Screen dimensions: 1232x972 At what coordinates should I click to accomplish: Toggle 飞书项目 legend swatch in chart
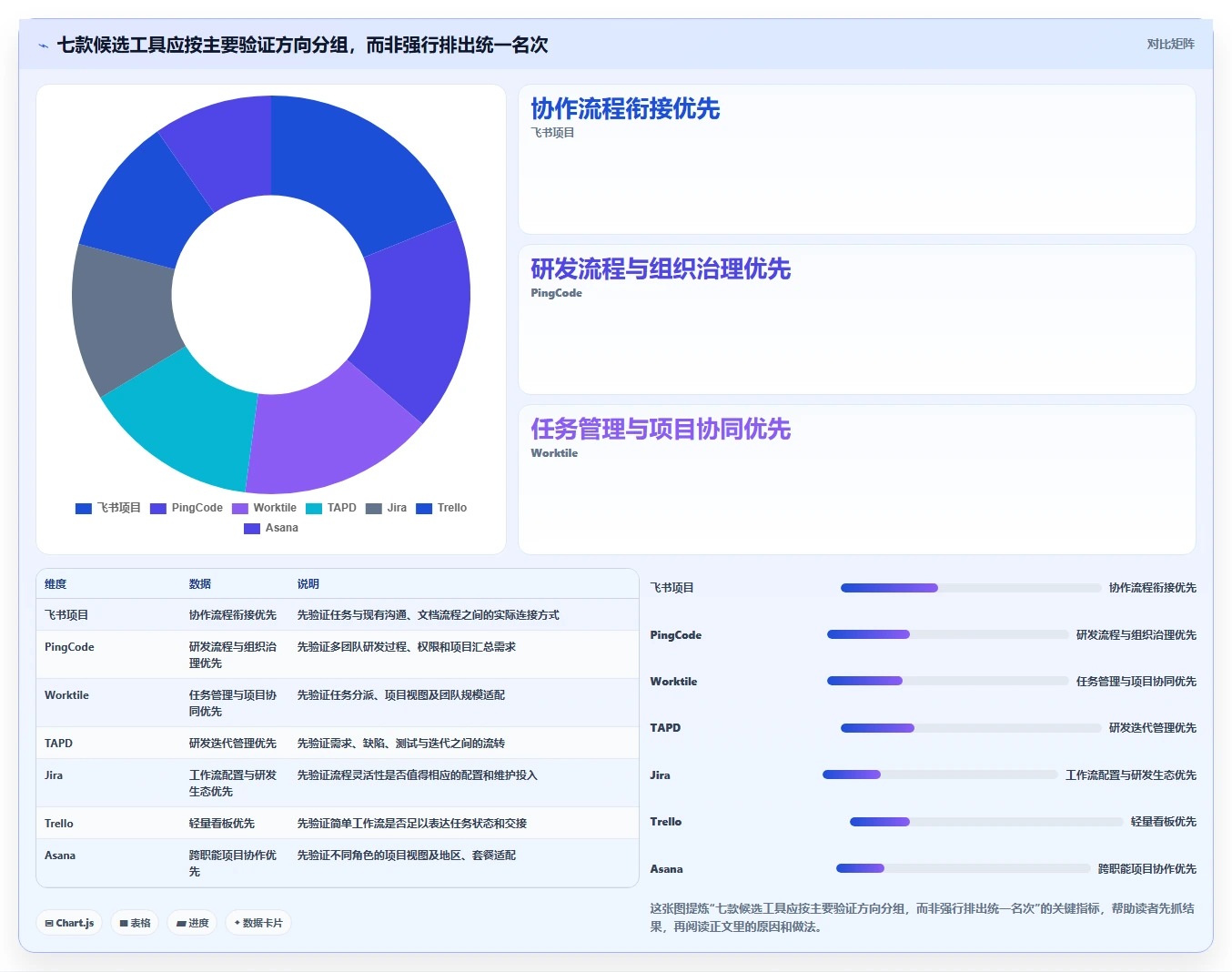84,508
